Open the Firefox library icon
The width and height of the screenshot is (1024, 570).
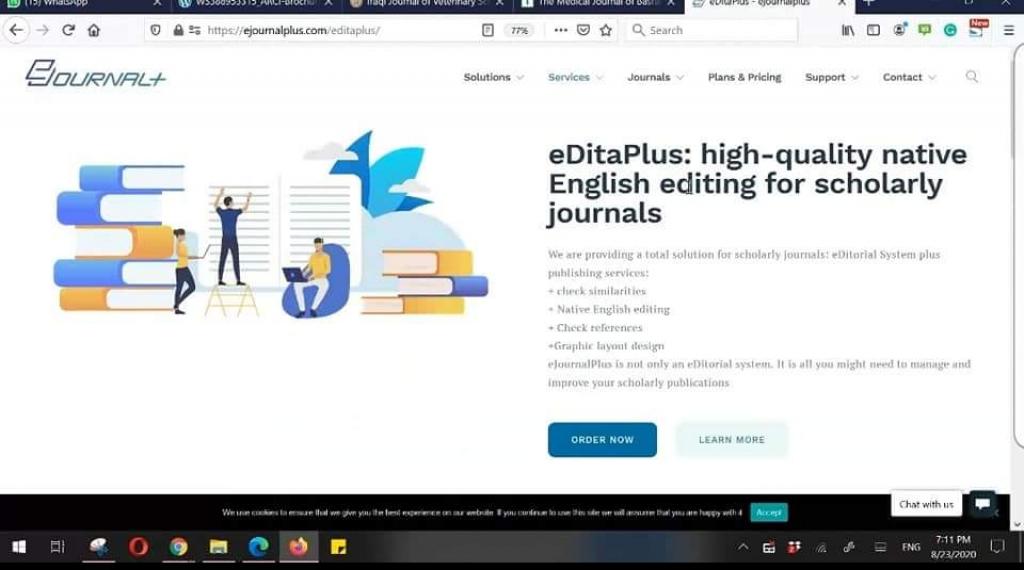pos(848,30)
